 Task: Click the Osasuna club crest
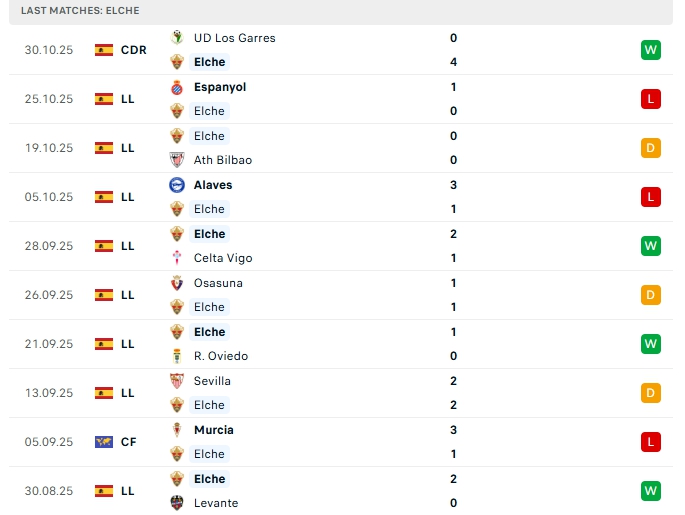click(x=177, y=283)
